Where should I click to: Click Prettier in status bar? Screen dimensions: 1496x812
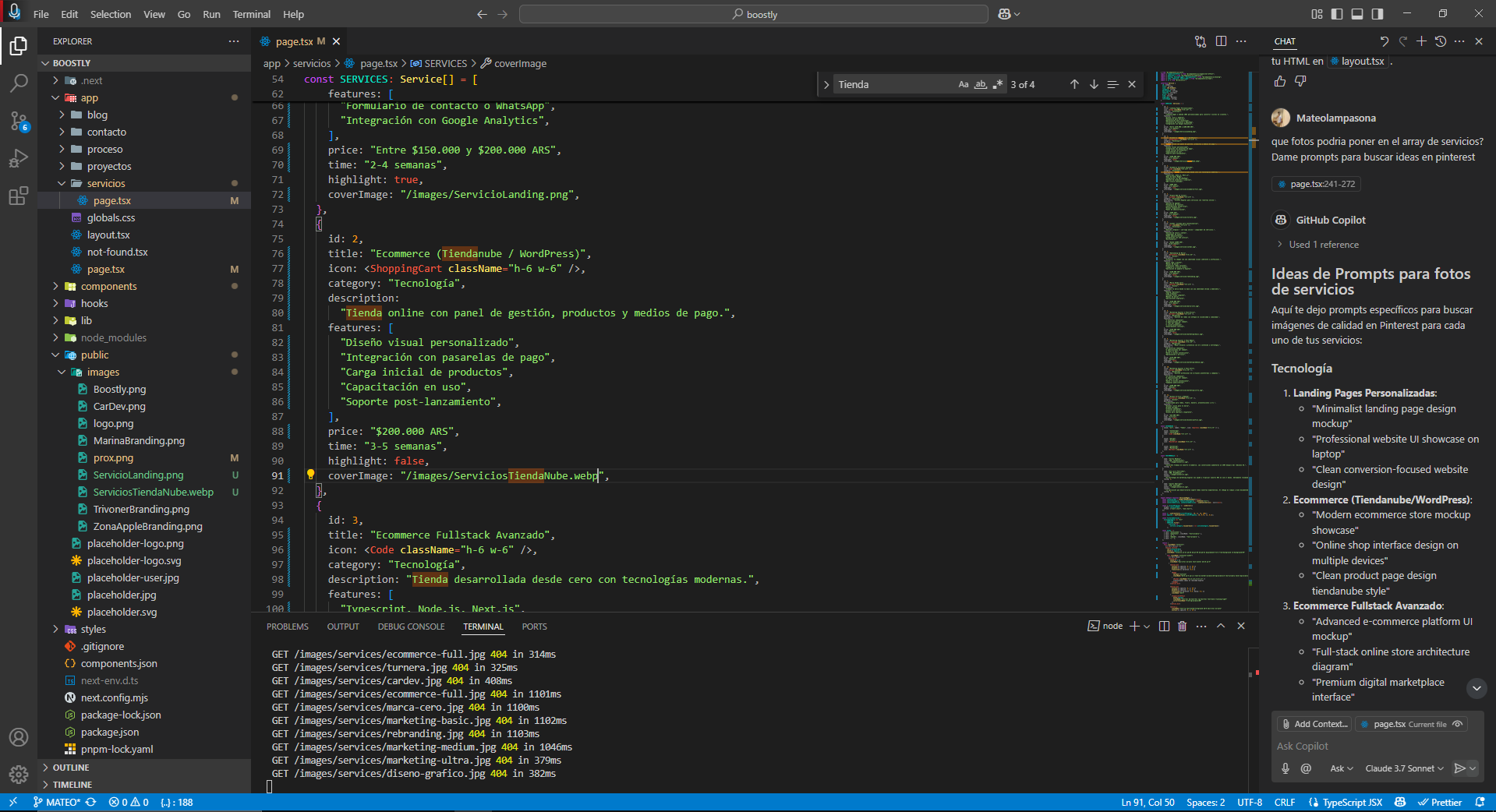coord(1440,802)
